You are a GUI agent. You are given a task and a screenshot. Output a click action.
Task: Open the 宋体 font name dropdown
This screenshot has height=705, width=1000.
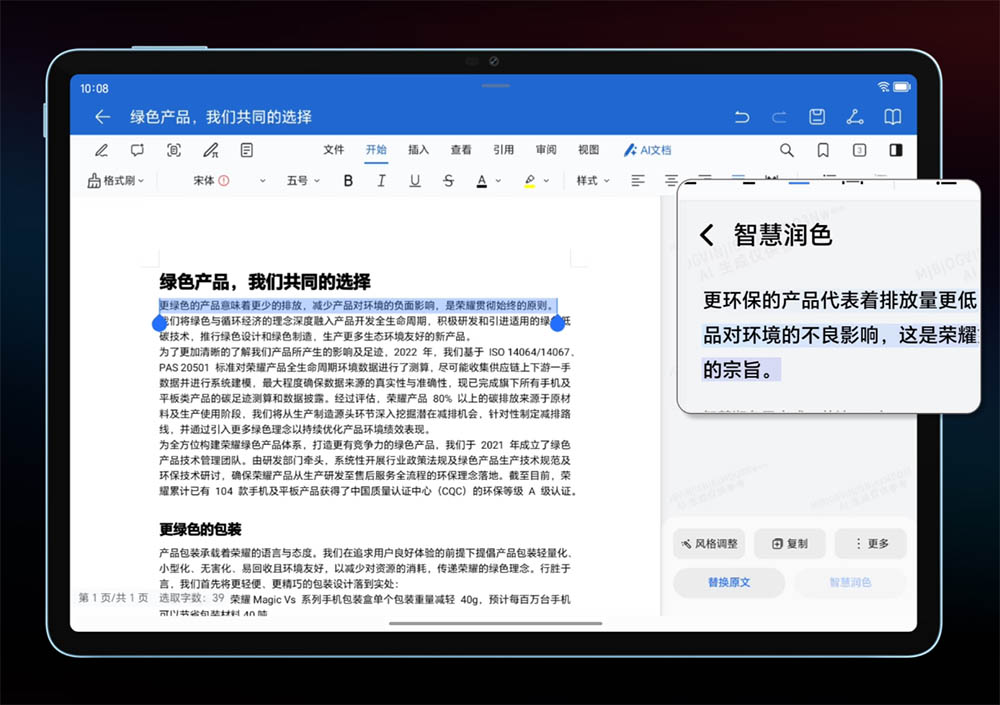coord(229,181)
